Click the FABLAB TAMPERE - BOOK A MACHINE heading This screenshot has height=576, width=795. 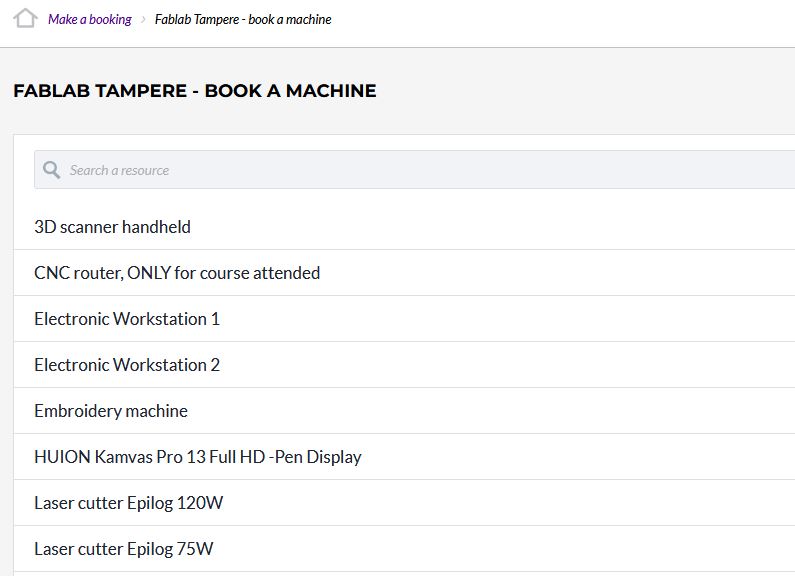(195, 91)
